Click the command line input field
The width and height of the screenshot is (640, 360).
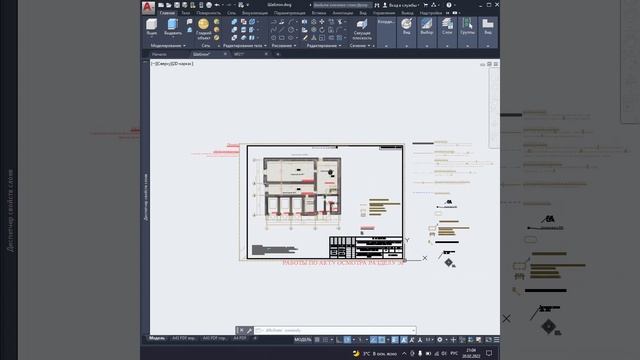(x=332, y=330)
